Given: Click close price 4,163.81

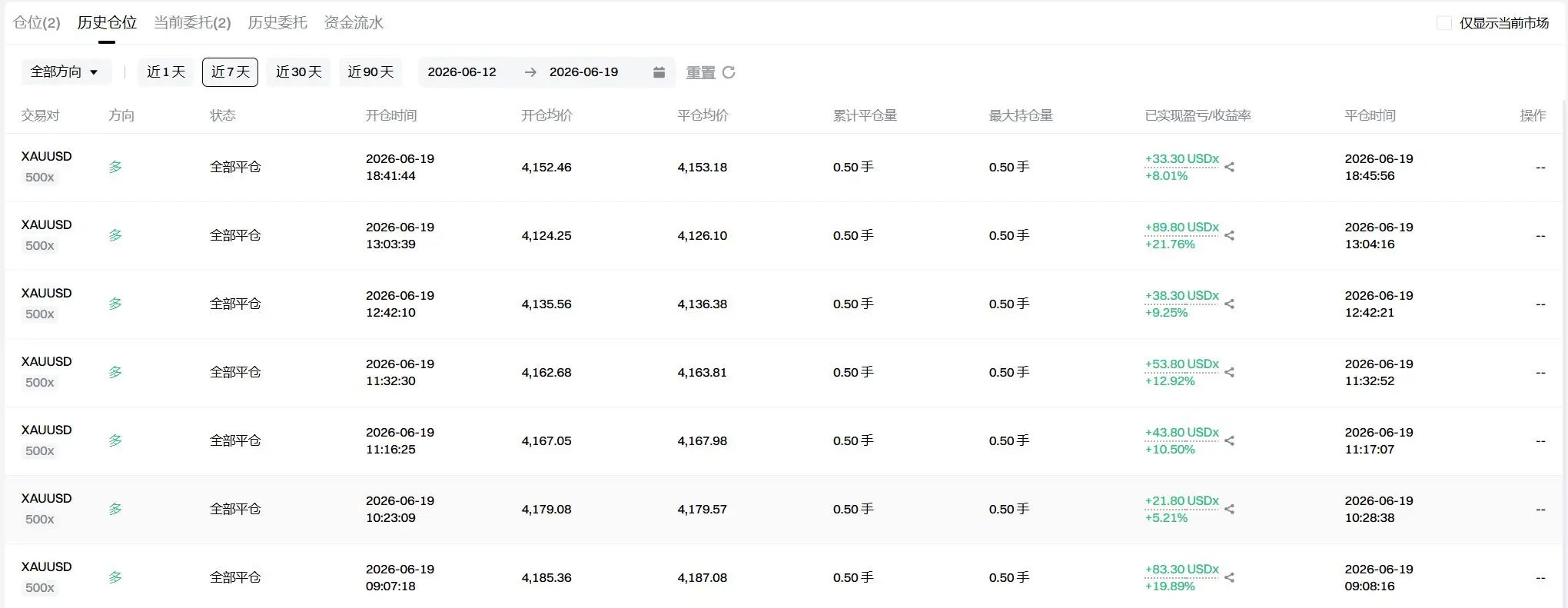Looking at the screenshot, I should (703, 372).
